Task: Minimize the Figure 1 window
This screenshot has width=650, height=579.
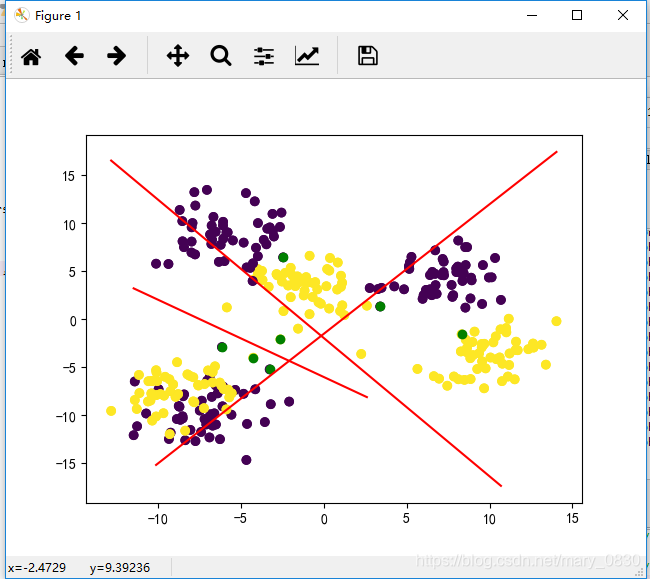Action: [x=532, y=15]
